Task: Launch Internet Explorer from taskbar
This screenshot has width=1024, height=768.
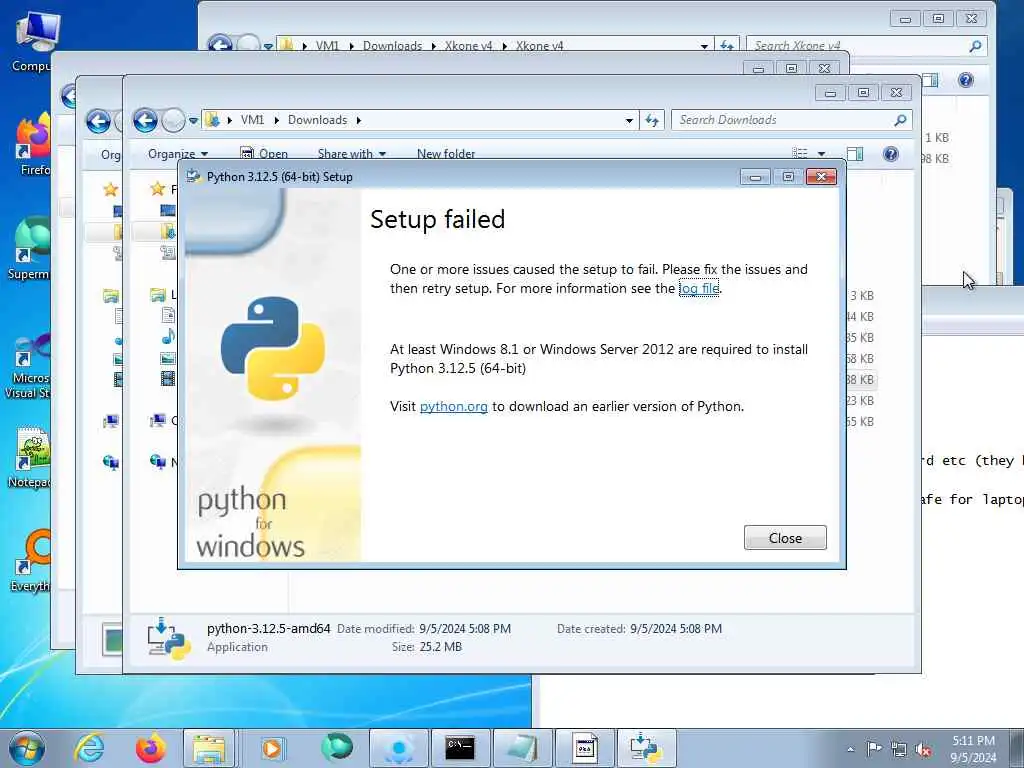Action: [89, 748]
